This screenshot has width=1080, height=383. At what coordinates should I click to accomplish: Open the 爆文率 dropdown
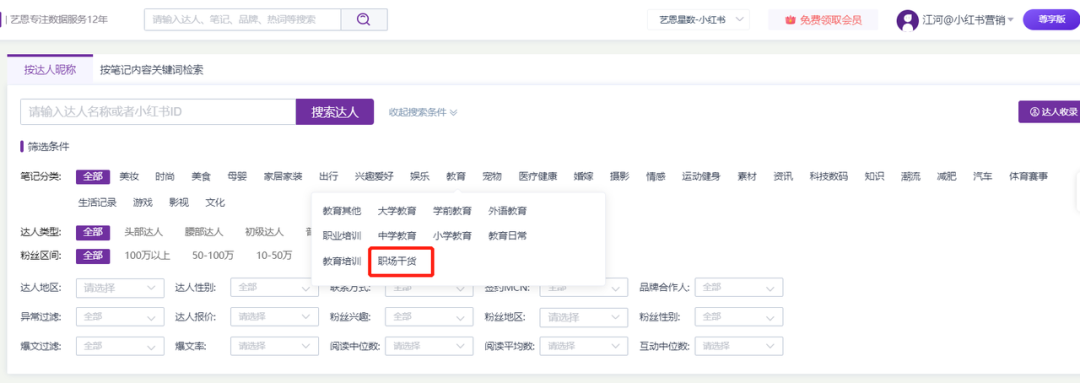275,345
